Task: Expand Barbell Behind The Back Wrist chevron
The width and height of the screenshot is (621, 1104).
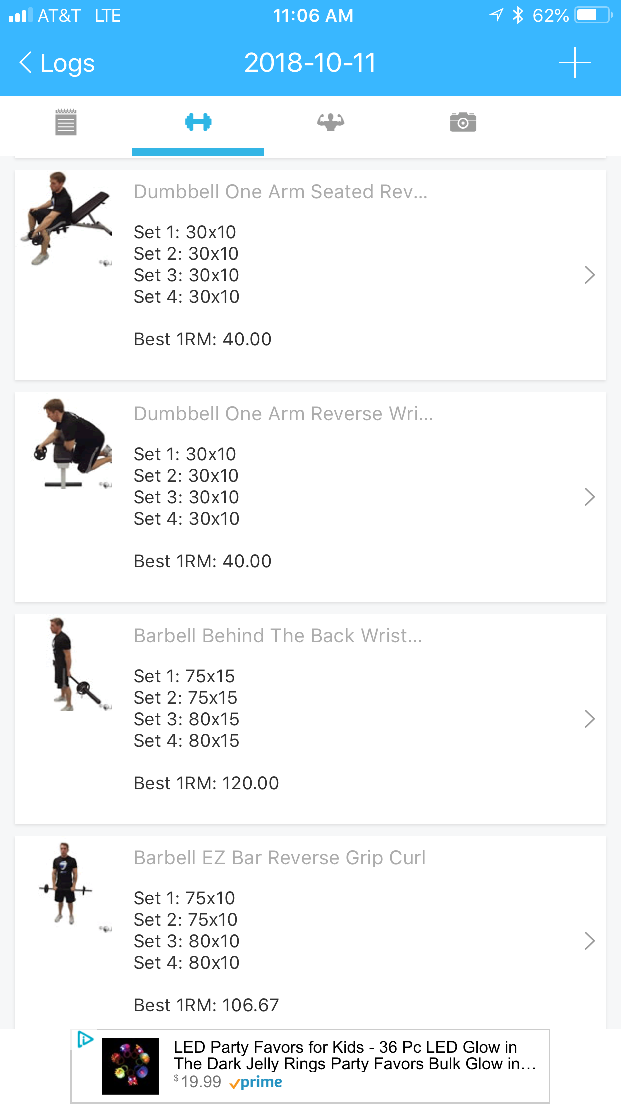Action: [589, 719]
